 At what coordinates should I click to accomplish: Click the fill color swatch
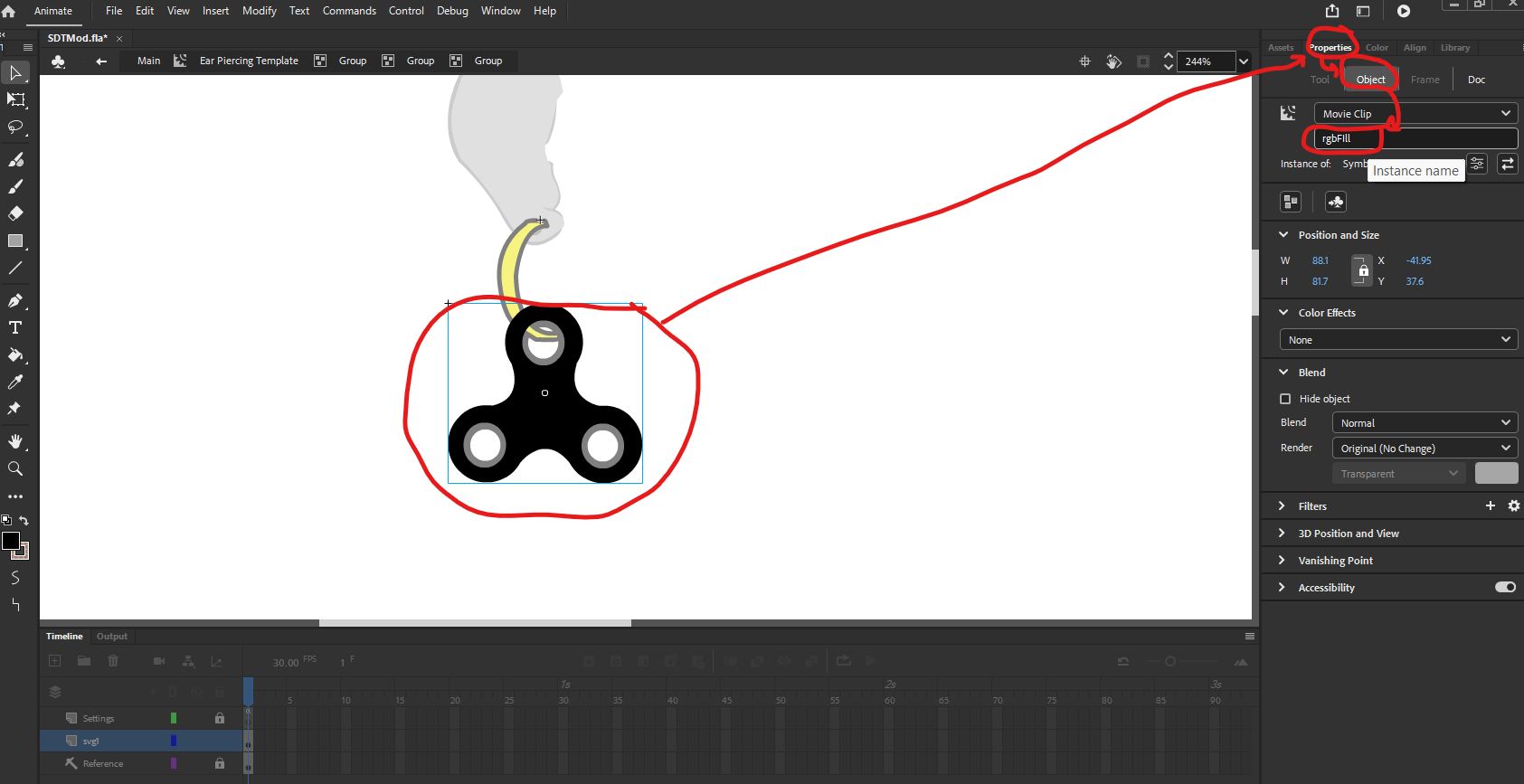(x=20, y=550)
